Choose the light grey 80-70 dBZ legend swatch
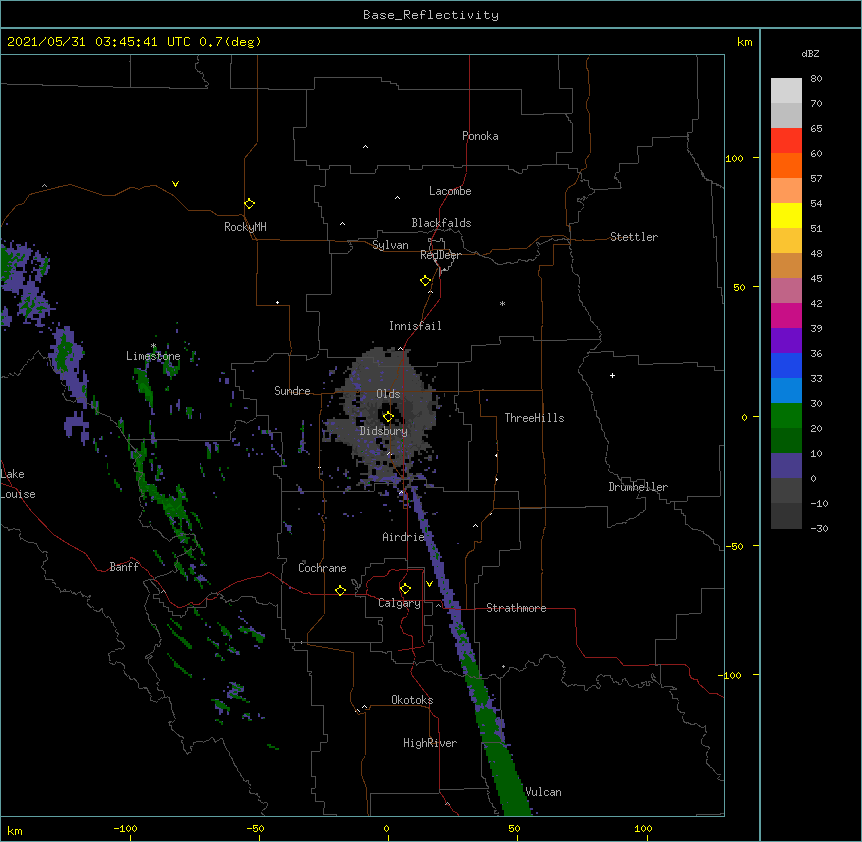 tap(786, 91)
